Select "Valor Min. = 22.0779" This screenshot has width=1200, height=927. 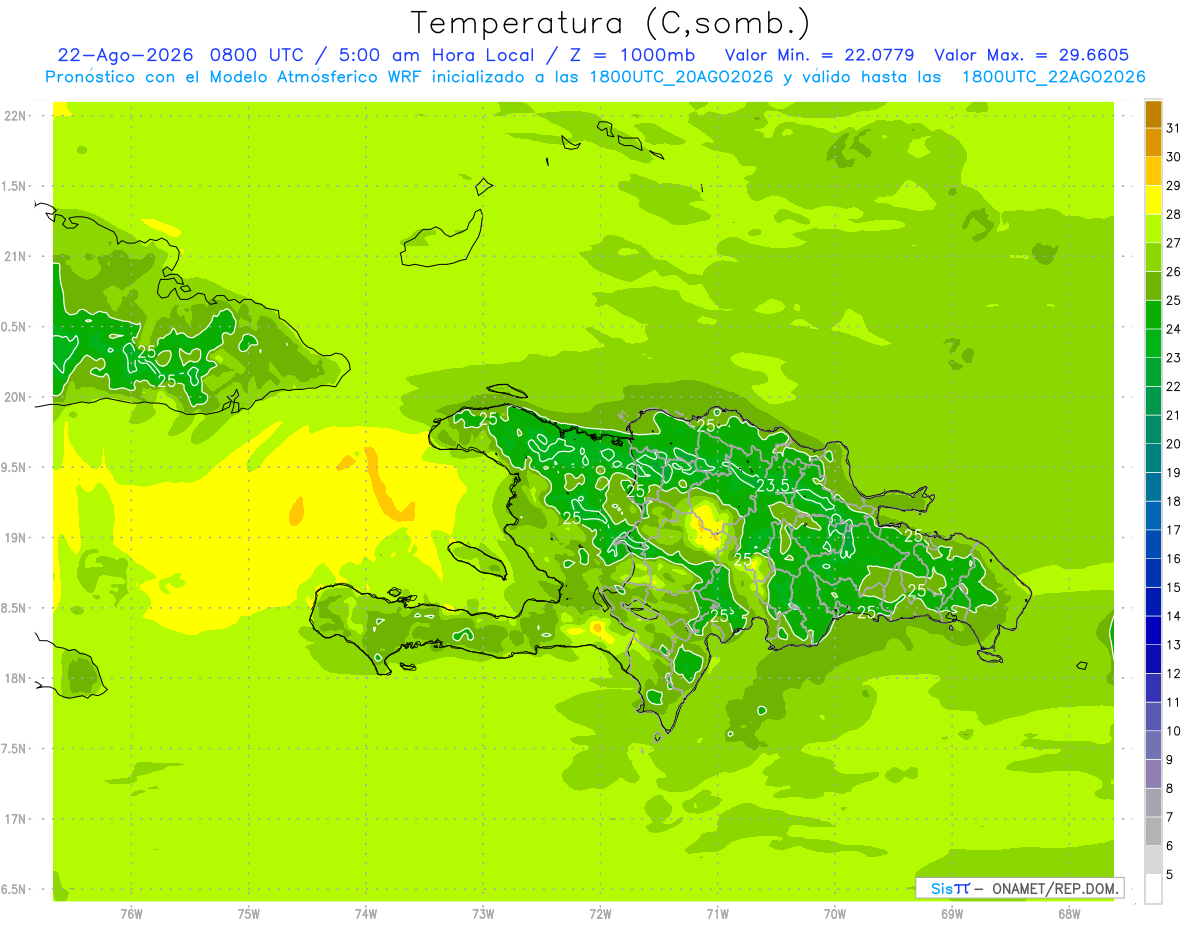point(820,55)
